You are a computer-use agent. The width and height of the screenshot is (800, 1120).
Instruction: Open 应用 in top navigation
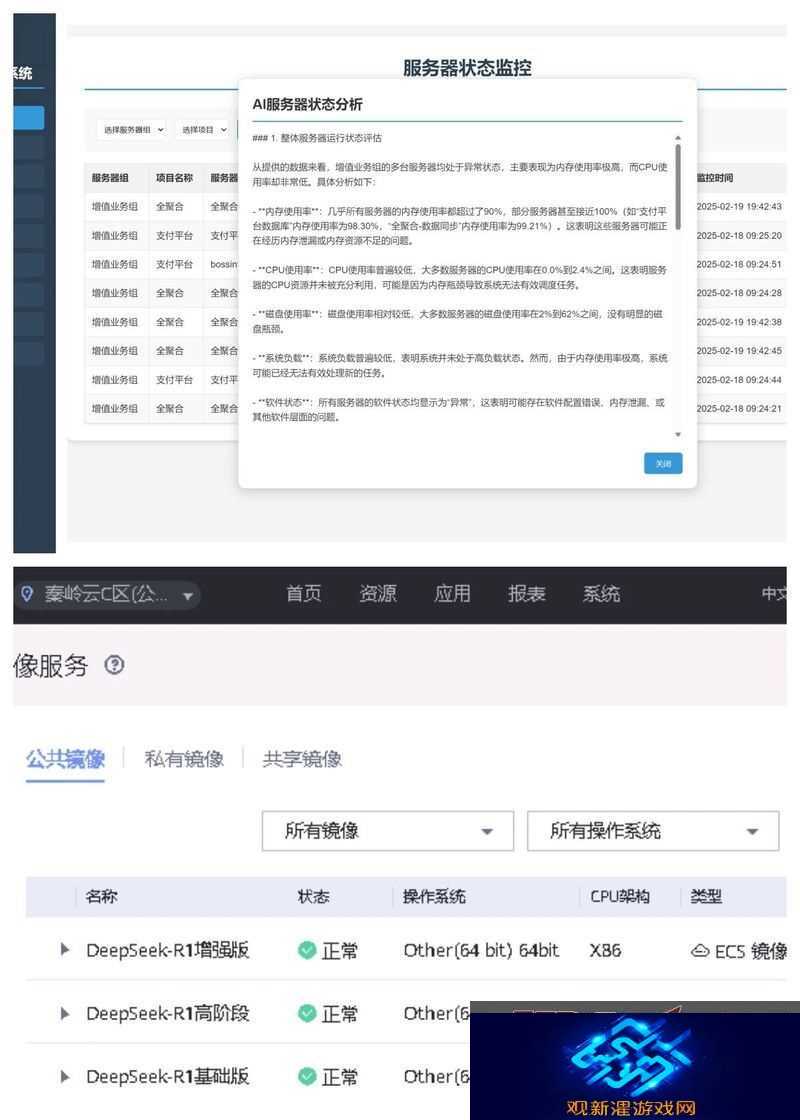point(452,594)
